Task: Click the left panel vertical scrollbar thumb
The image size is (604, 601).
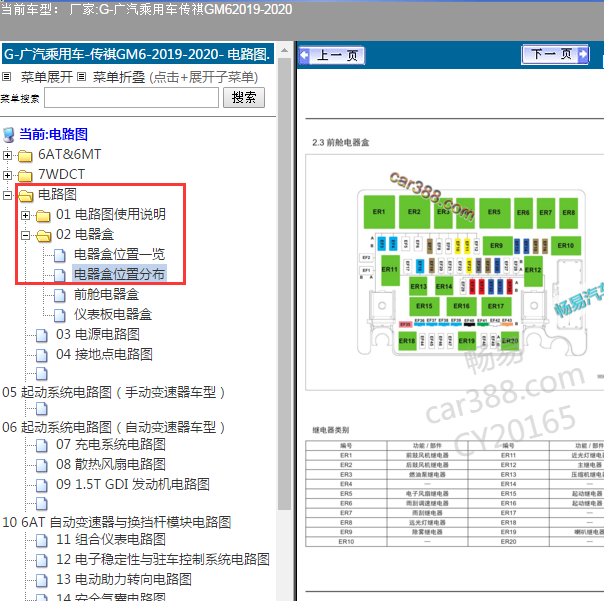Action: [284, 284]
